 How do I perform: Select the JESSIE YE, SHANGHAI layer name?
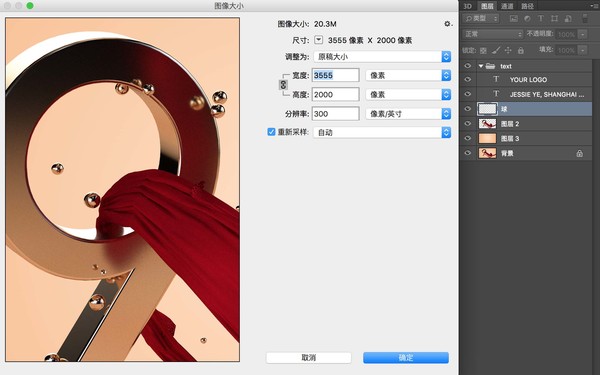pos(547,94)
